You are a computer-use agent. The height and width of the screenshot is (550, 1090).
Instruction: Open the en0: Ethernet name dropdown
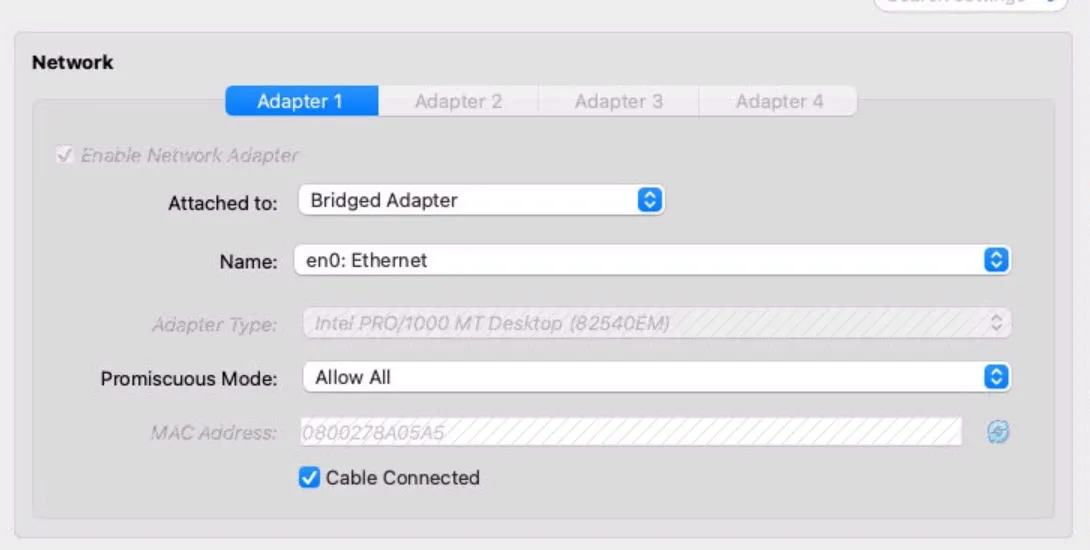coord(640,260)
